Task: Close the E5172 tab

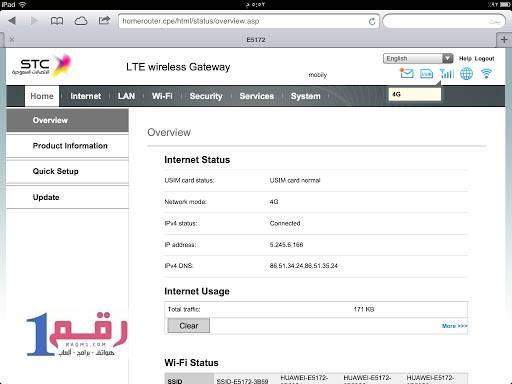Action: coord(12,40)
